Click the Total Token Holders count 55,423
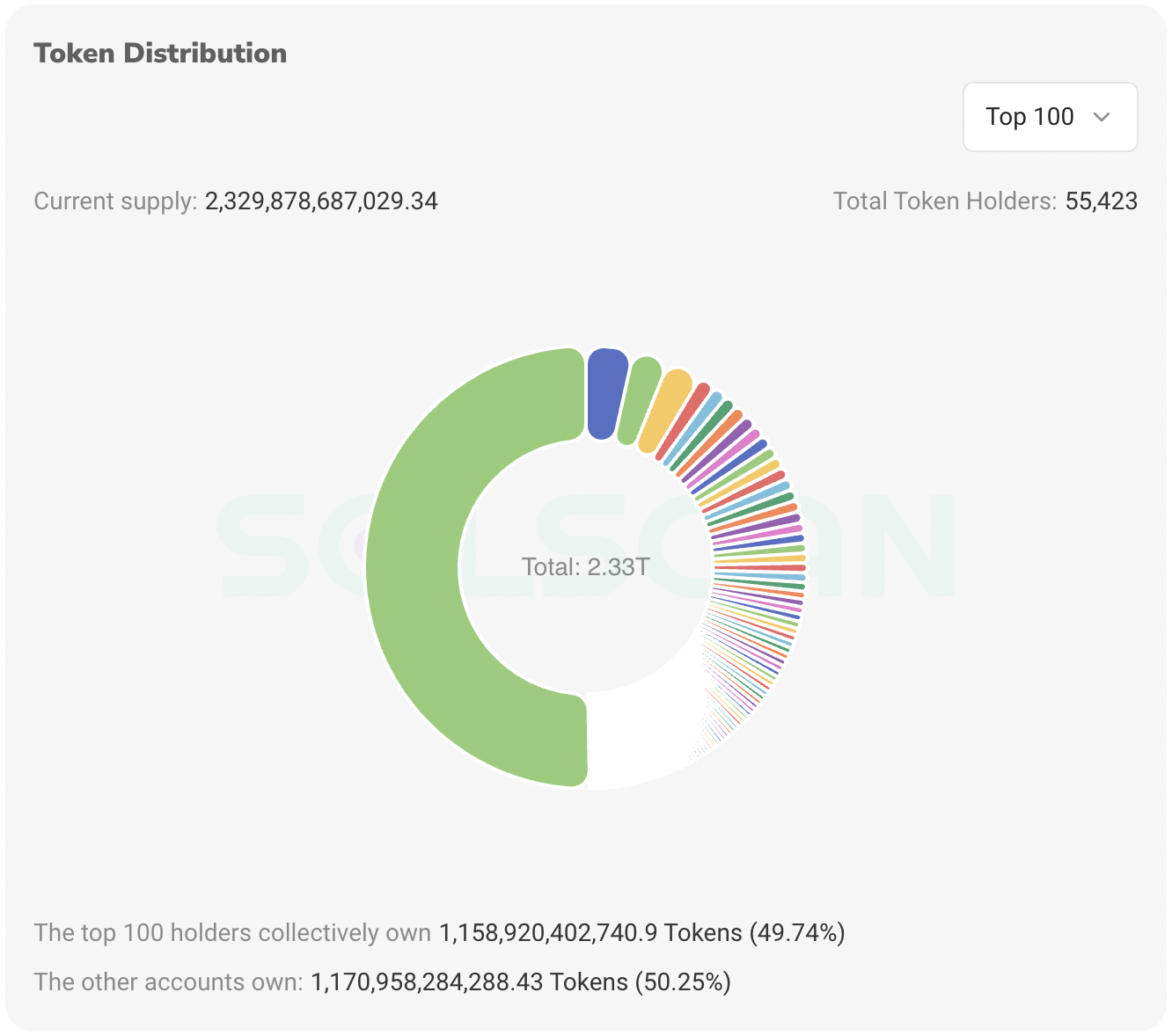Viewport: 1172px width, 1036px height. click(x=1101, y=201)
